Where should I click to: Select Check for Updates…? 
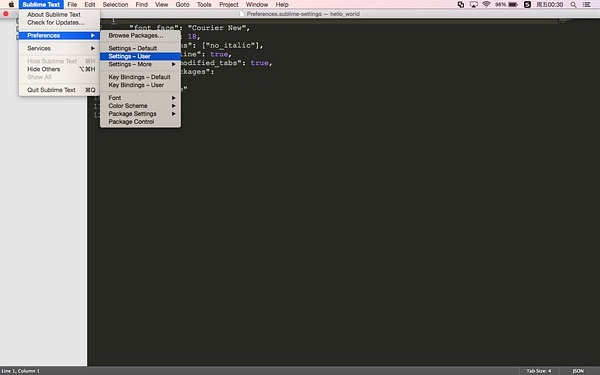[x=59, y=23]
